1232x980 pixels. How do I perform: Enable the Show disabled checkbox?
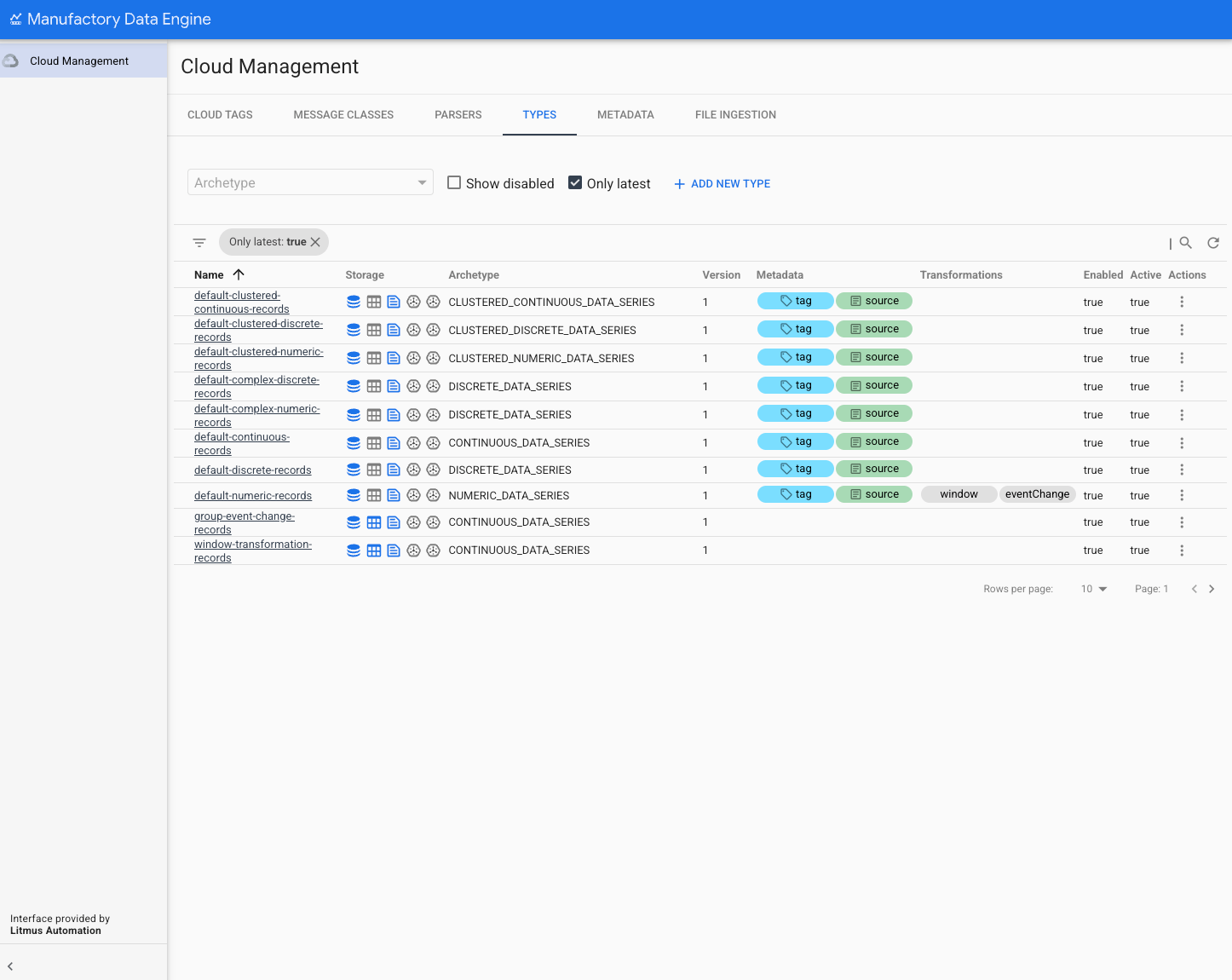454,183
